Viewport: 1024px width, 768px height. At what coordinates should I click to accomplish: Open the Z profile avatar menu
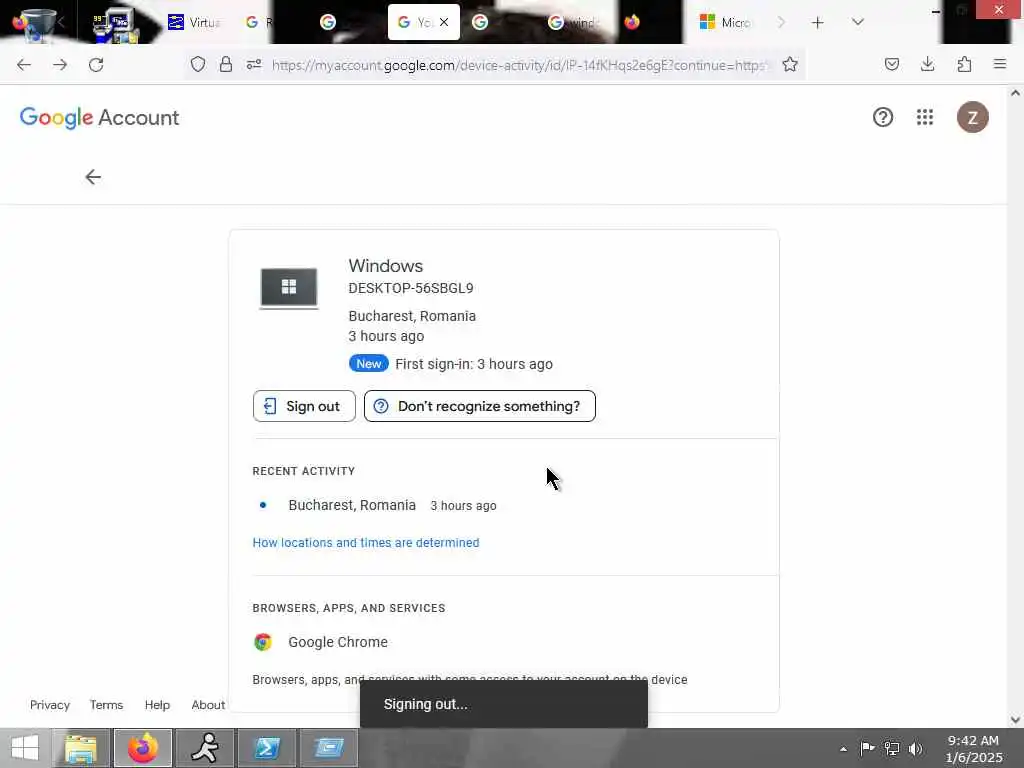pyautogui.click(x=972, y=117)
